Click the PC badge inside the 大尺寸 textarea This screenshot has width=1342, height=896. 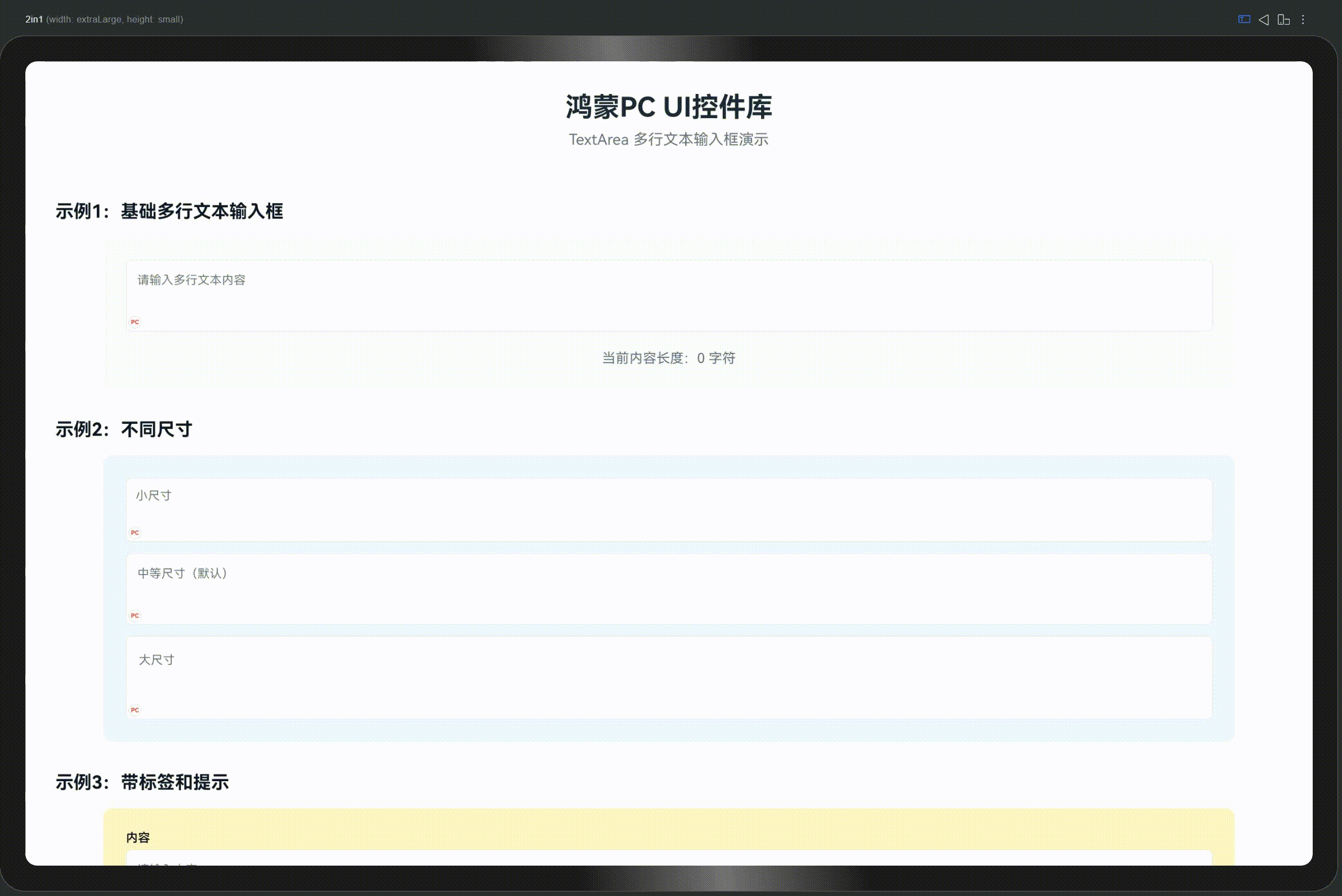point(135,710)
